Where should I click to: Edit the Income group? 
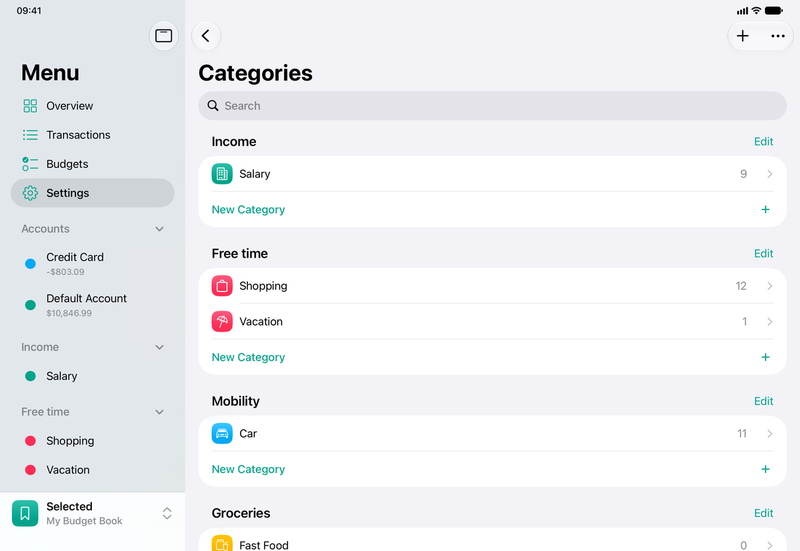763,141
